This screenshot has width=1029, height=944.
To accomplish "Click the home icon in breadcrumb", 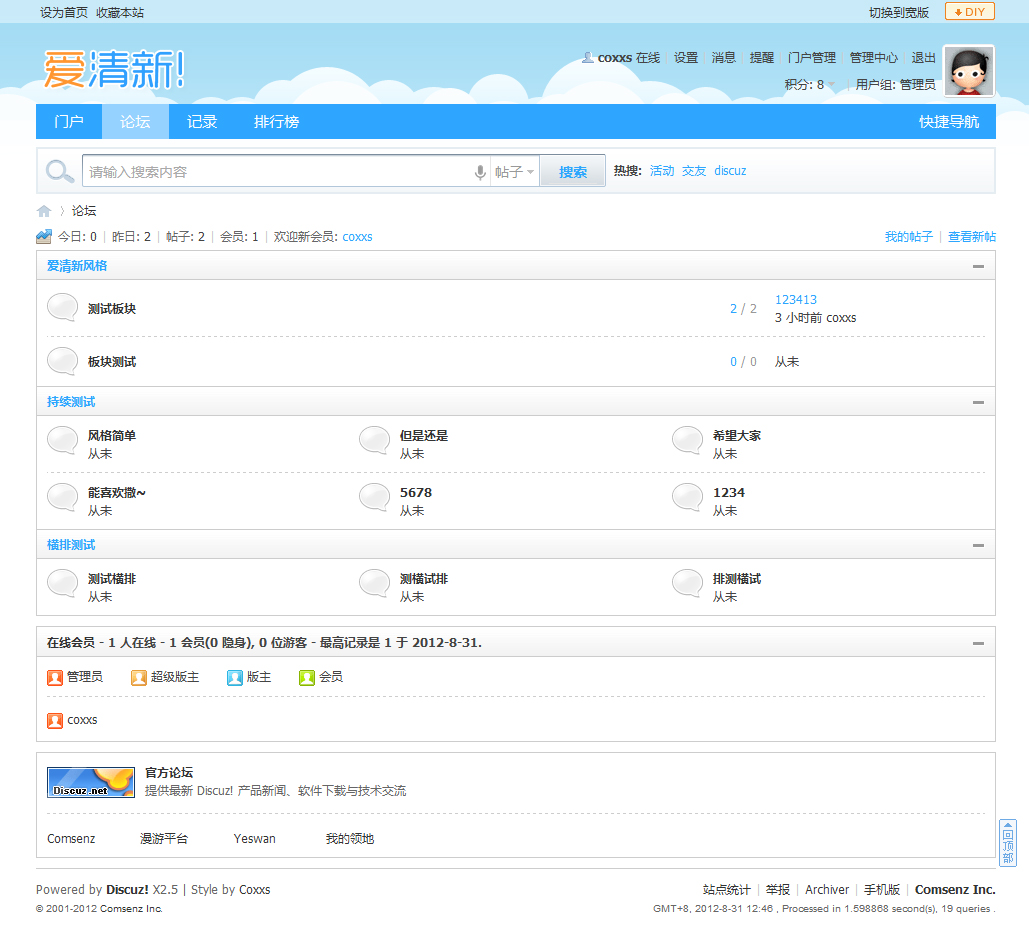I will point(44,211).
